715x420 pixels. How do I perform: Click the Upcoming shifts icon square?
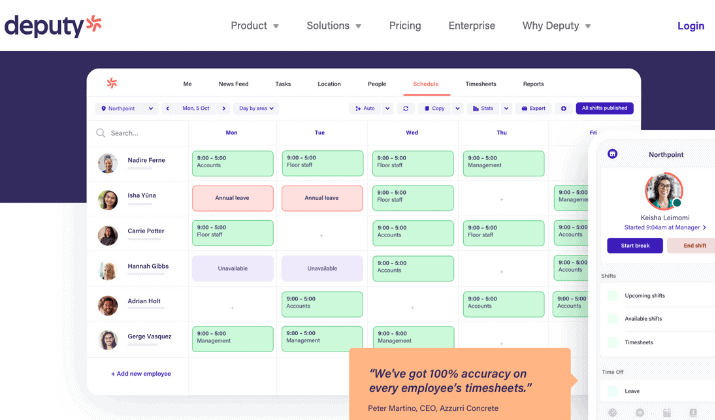613,296
